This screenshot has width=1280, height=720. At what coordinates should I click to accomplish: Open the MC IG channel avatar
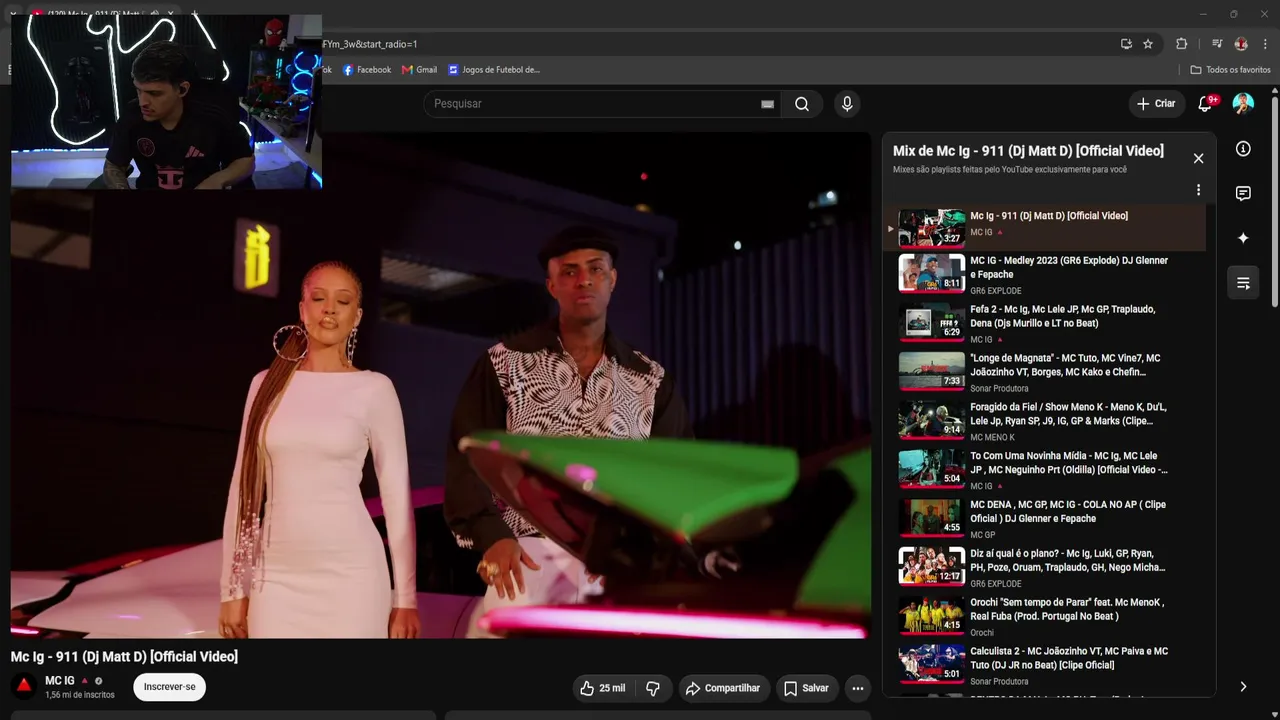pyautogui.click(x=24, y=686)
